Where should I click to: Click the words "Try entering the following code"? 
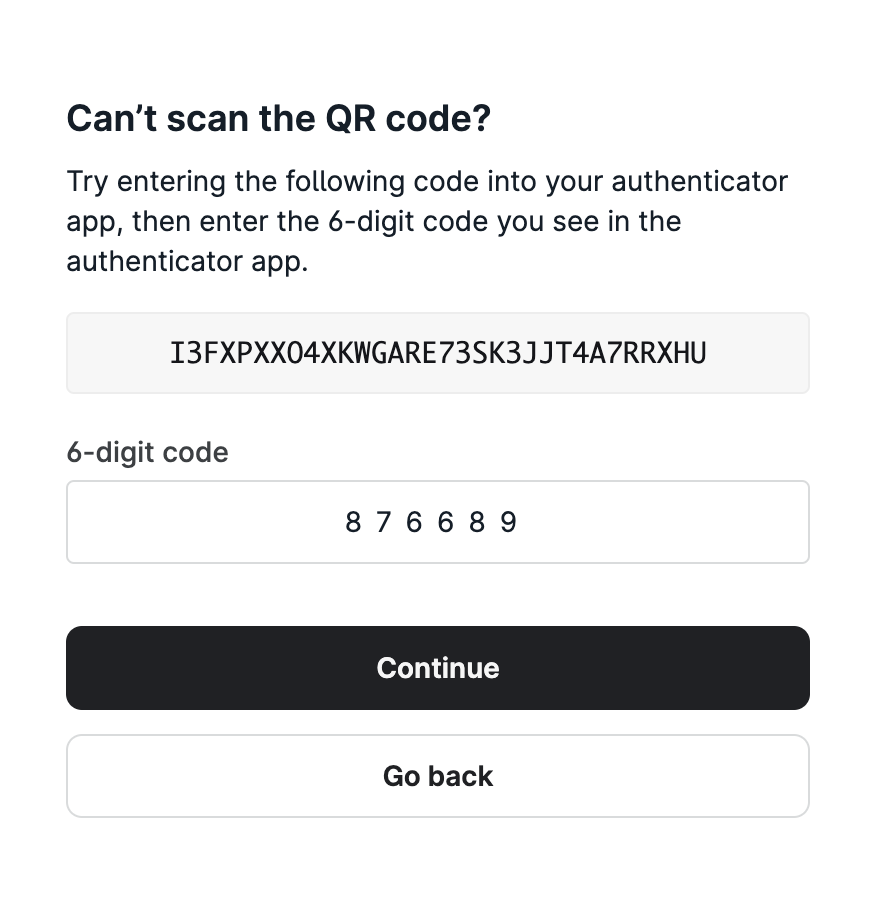coord(272,182)
